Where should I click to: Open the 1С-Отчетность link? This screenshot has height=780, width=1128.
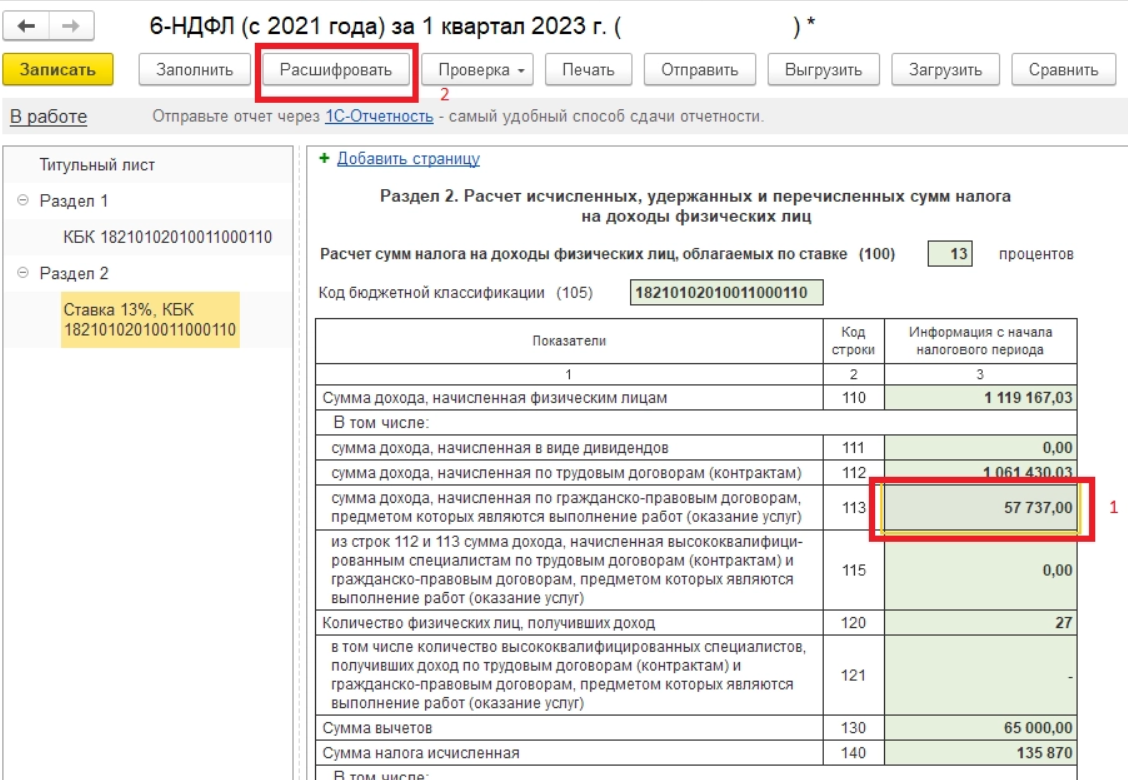(x=379, y=117)
